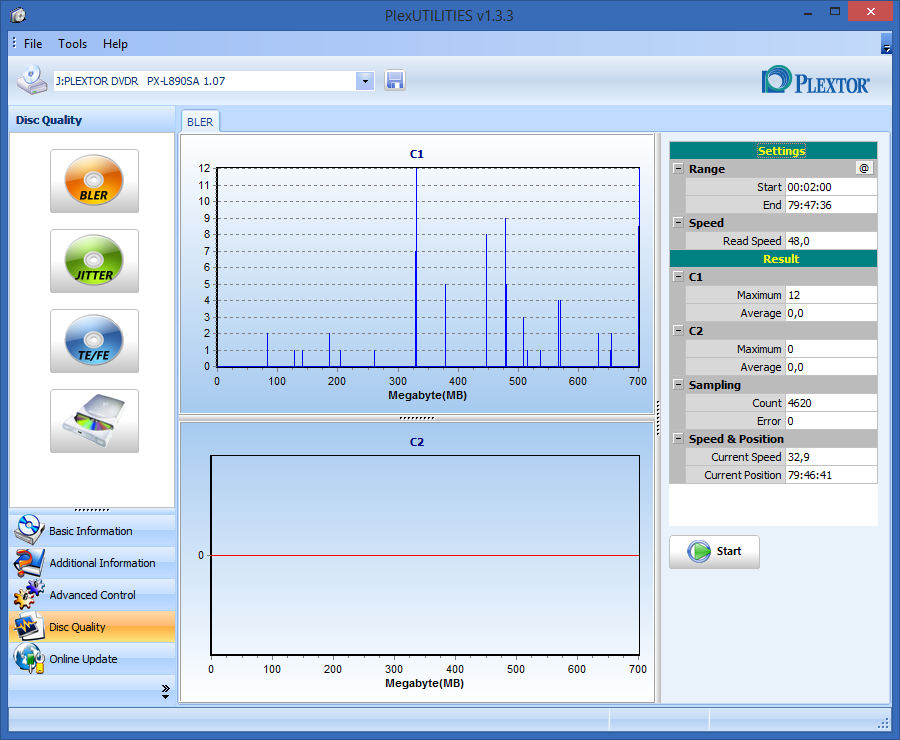Click the menu bar grip handle
The height and width of the screenshot is (740, 900).
(x=14, y=43)
